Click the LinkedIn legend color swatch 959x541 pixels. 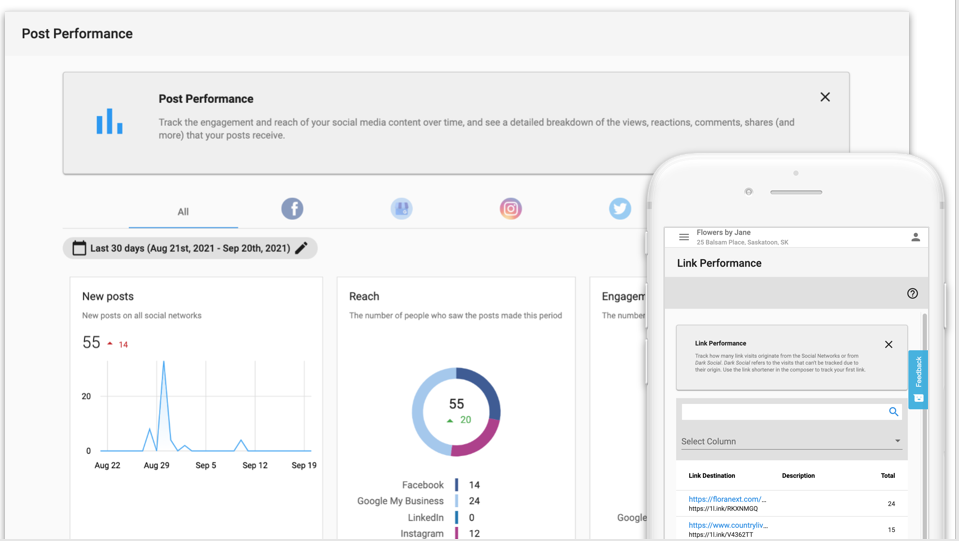click(x=456, y=517)
